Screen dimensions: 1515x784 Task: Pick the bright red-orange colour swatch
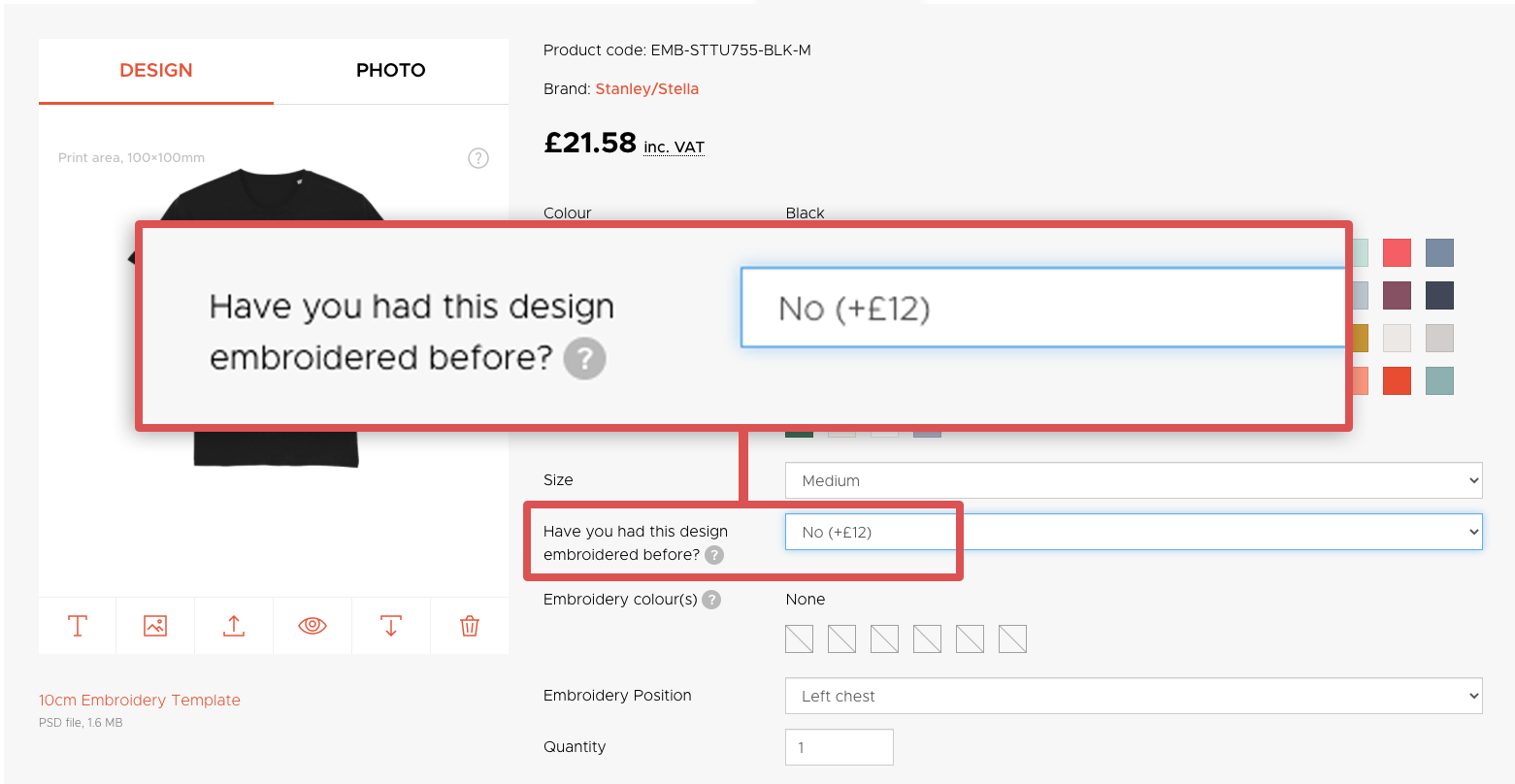[x=1397, y=380]
